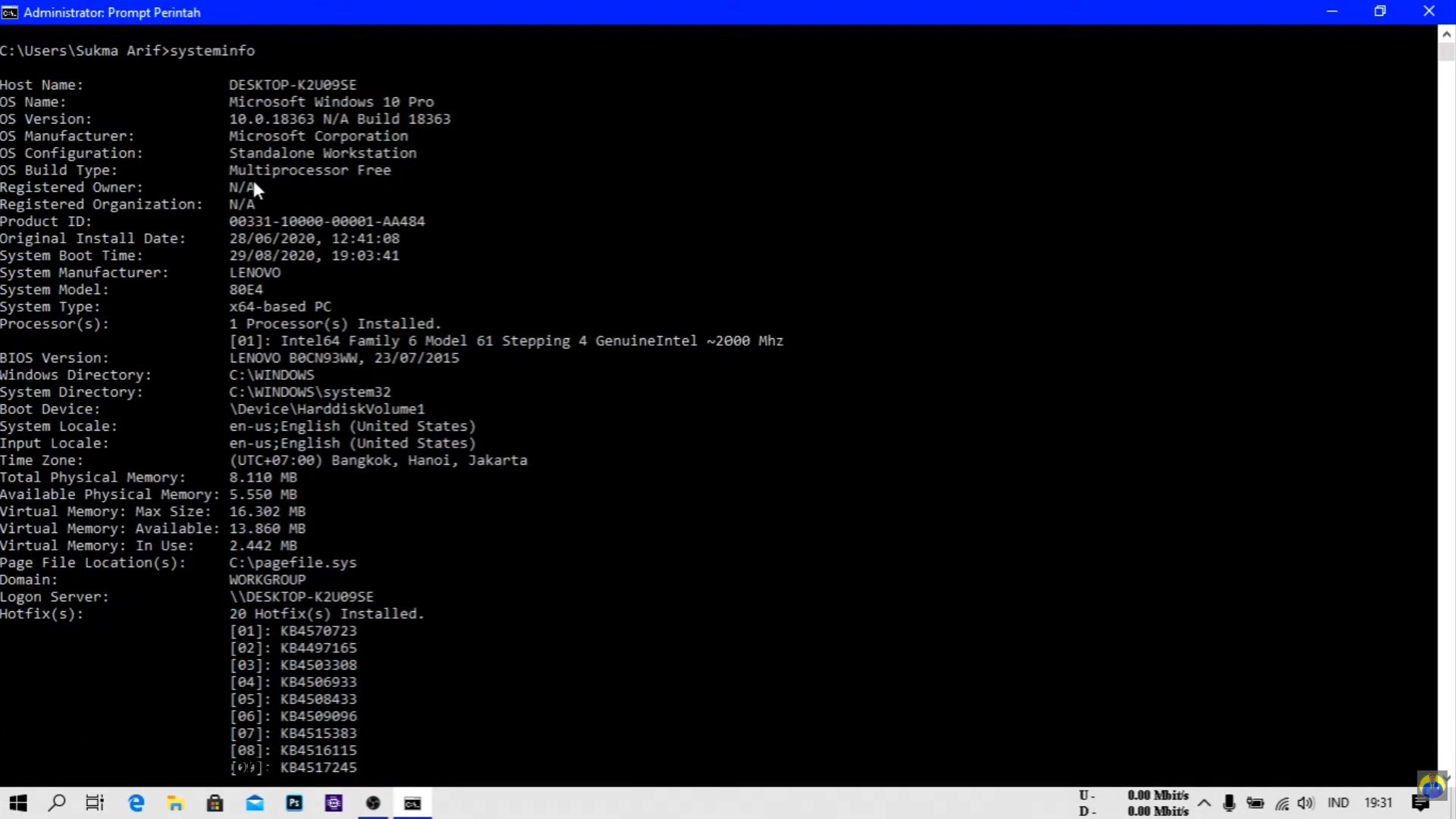Launch Photoshop from the taskbar

294,803
